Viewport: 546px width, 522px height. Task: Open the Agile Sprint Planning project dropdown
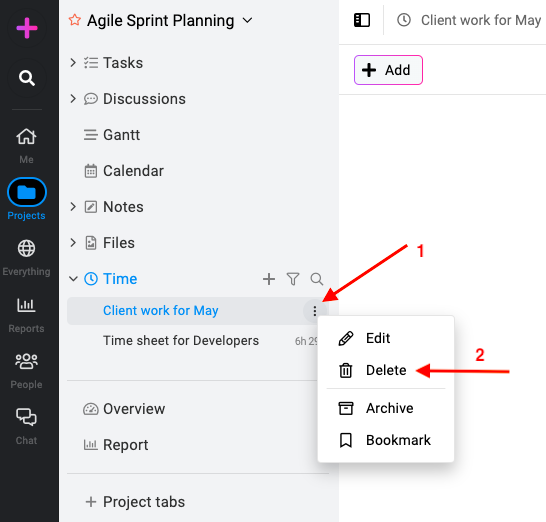[x=247, y=21]
